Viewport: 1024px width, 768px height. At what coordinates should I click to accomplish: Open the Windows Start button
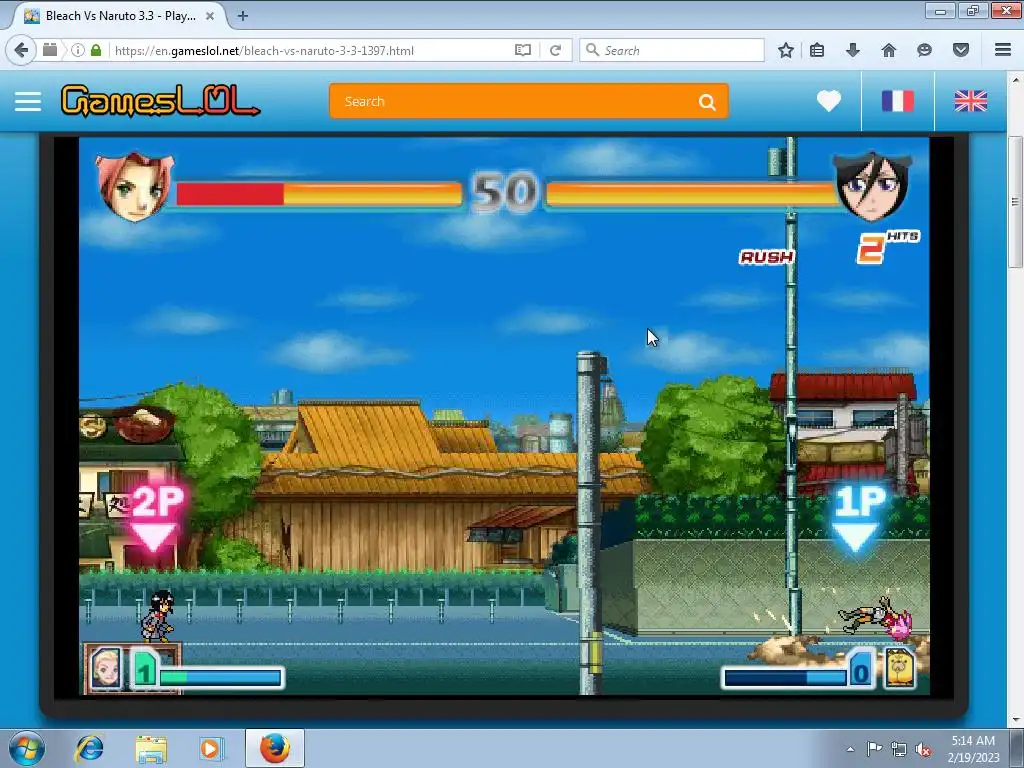[27, 749]
